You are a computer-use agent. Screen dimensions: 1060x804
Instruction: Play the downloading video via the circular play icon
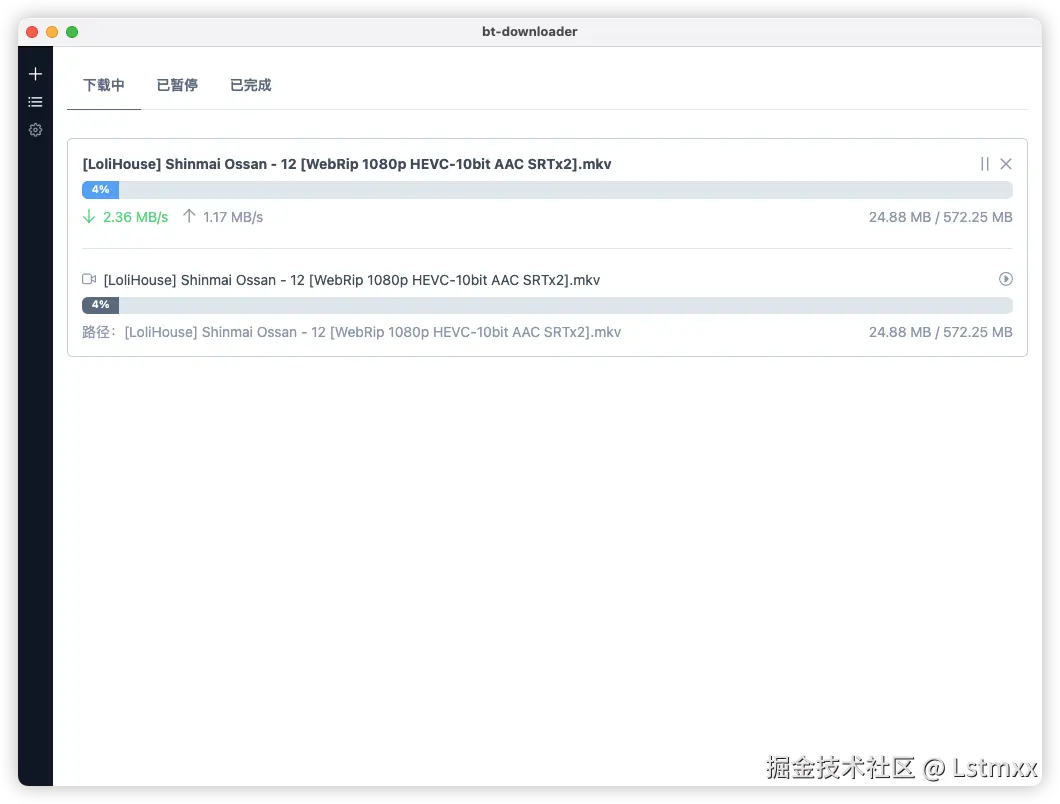click(x=1006, y=279)
